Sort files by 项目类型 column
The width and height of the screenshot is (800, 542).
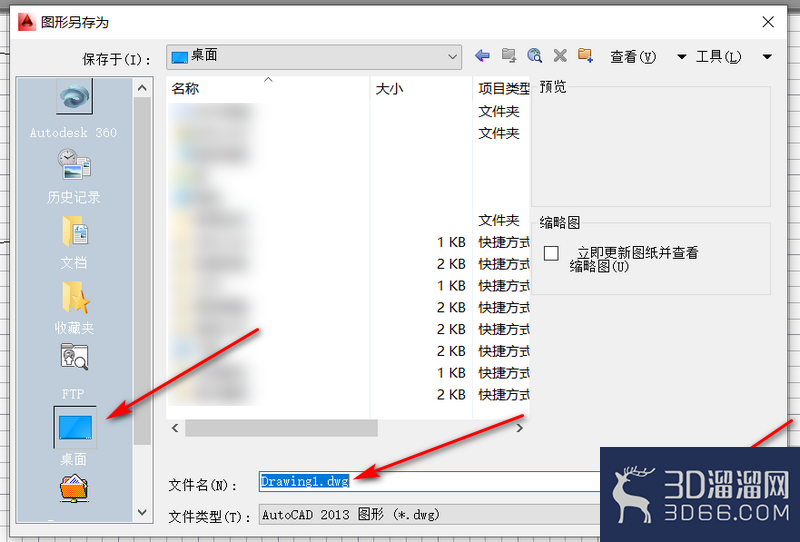[x=502, y=88]
